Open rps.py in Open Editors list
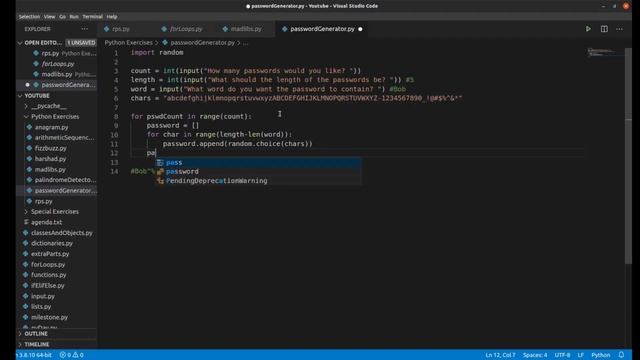Viewport: 640px width, 360px height. pyautogui.click(x=57, y=53)
